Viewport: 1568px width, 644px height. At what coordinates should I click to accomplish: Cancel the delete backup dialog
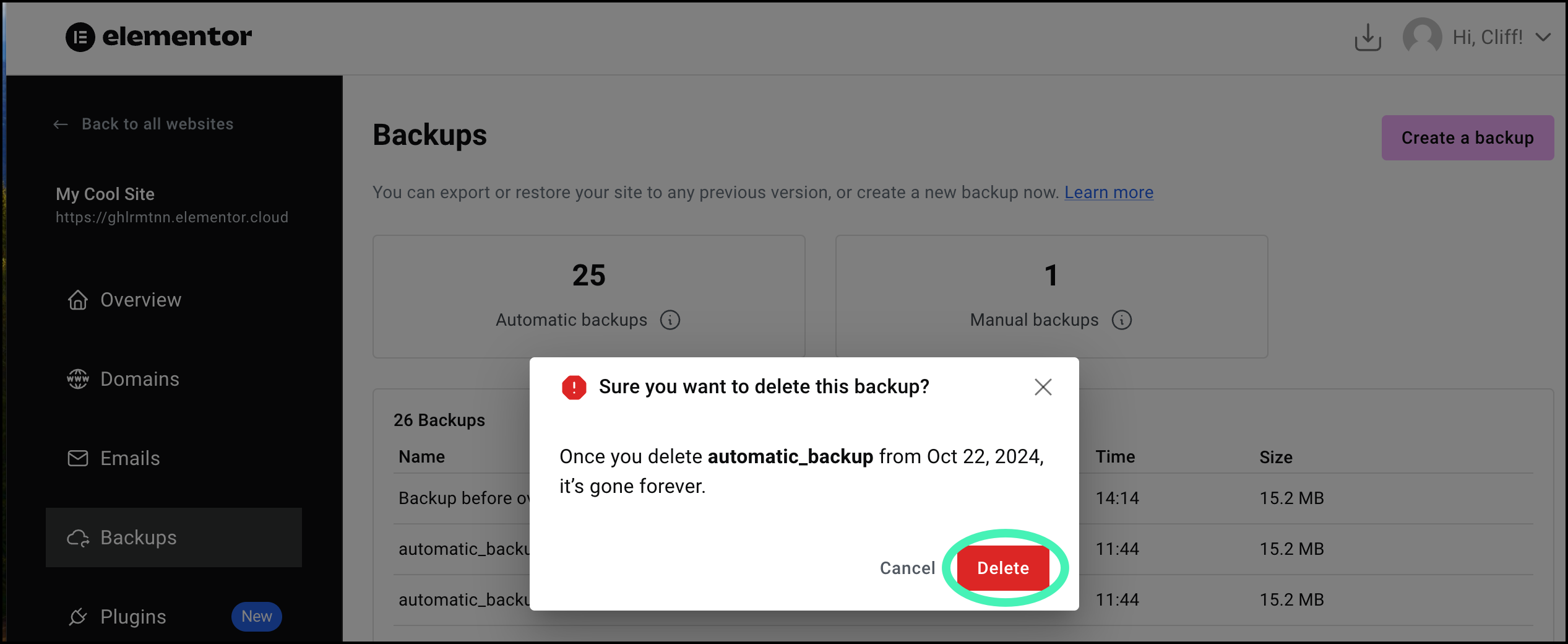click(x=907, y=568)
